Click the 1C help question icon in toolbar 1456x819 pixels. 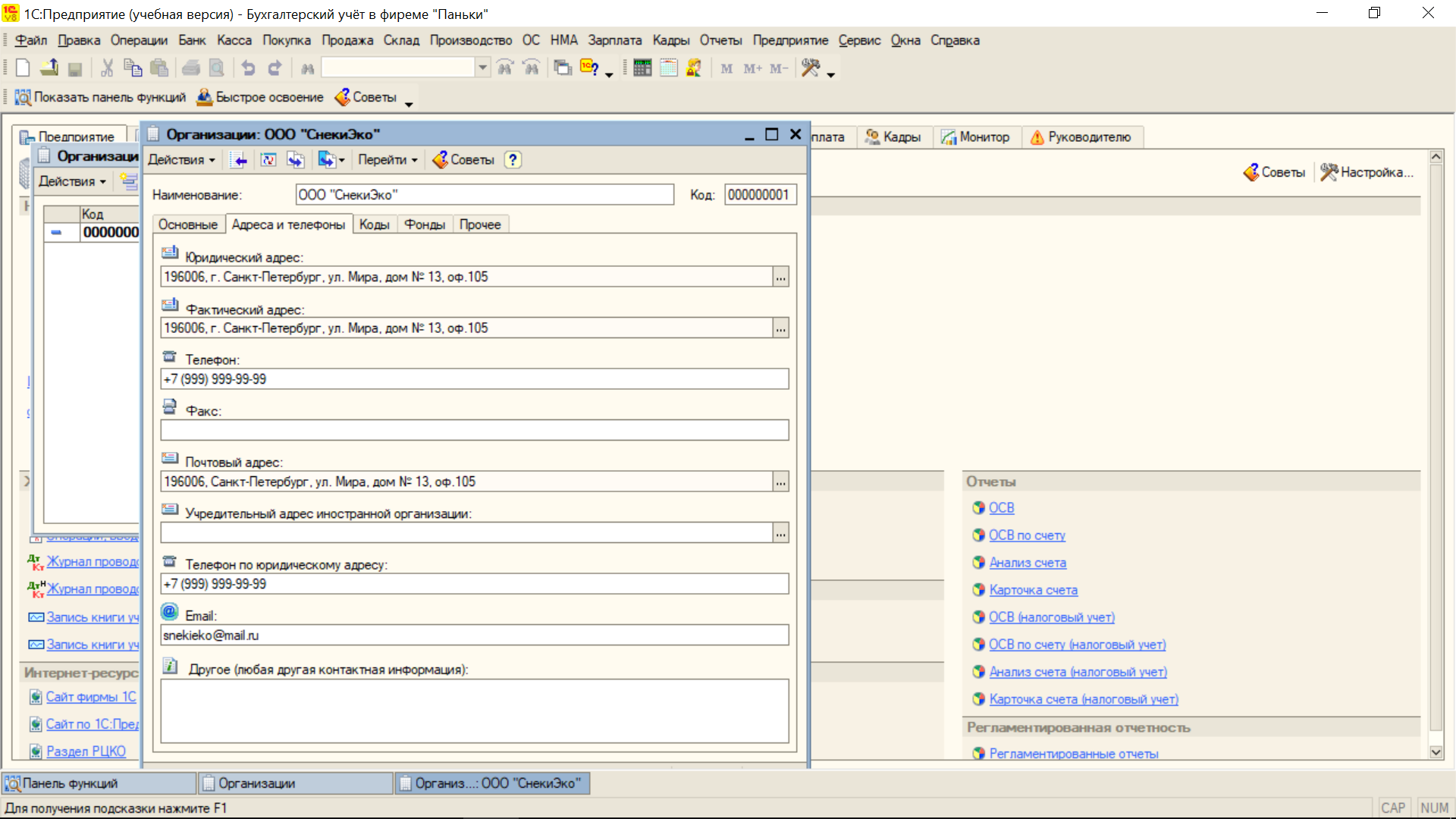coord(589,68)
